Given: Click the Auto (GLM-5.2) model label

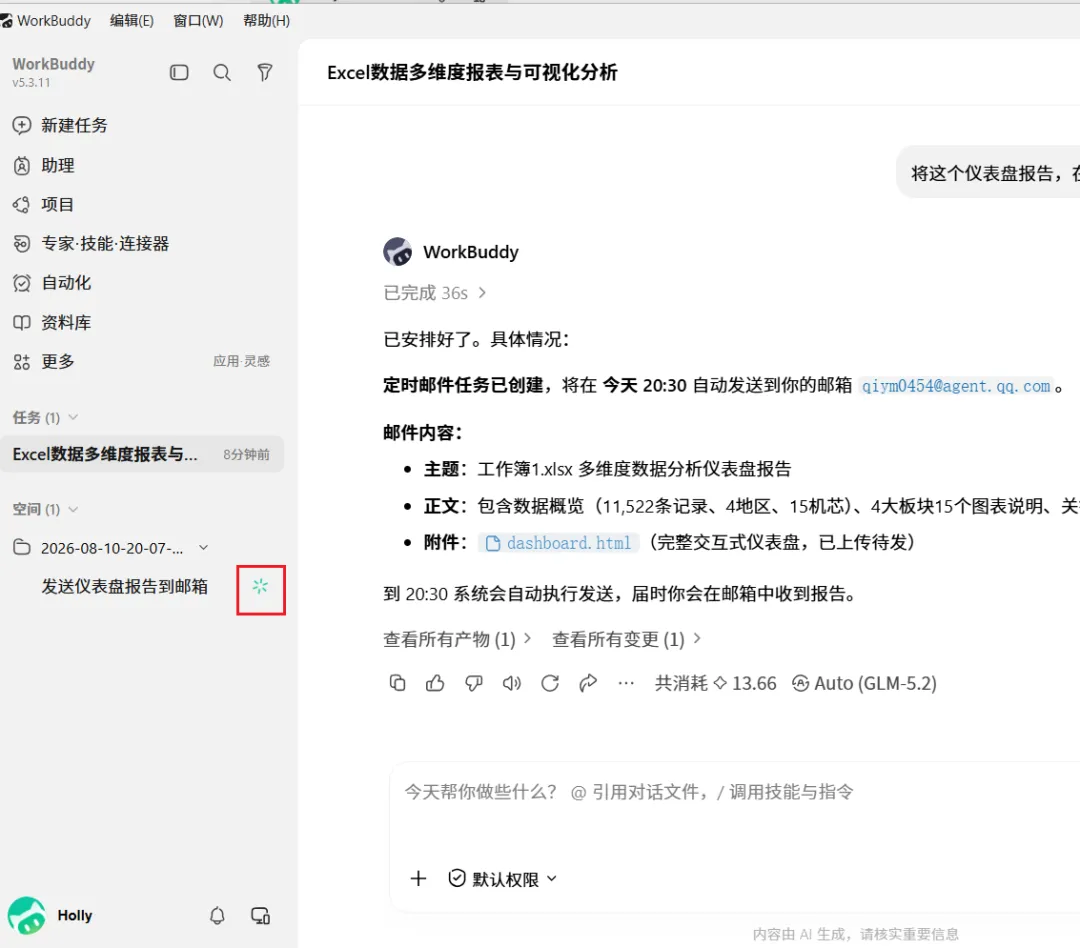Looking at the screenshot, I should (x=864, y=683).
